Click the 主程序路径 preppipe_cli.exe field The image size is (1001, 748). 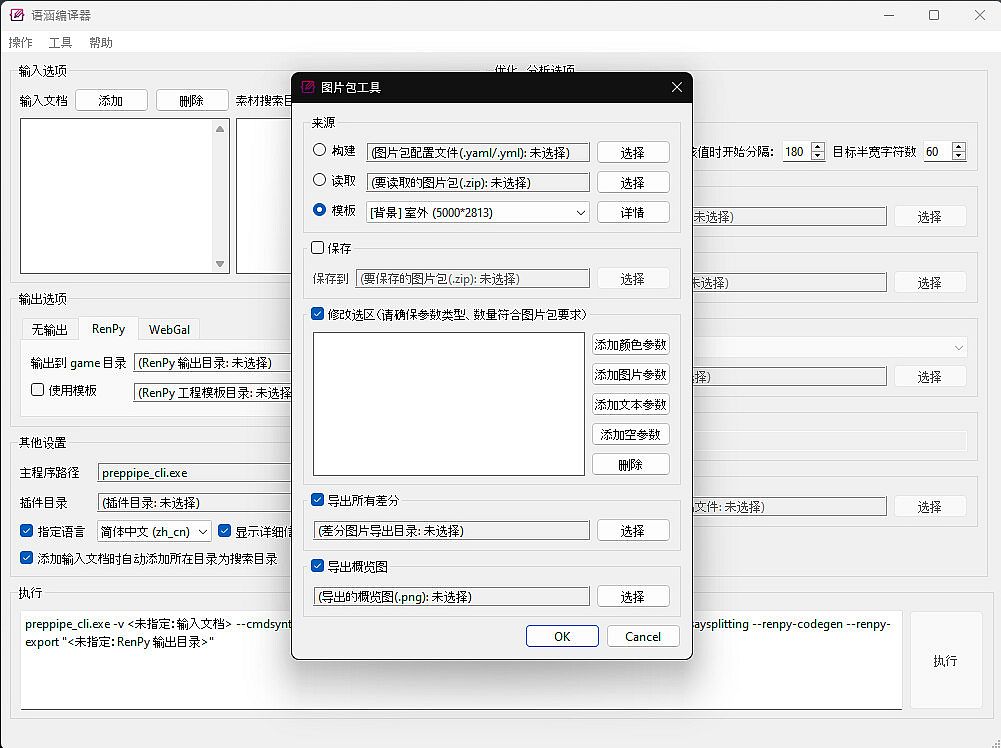195,473
